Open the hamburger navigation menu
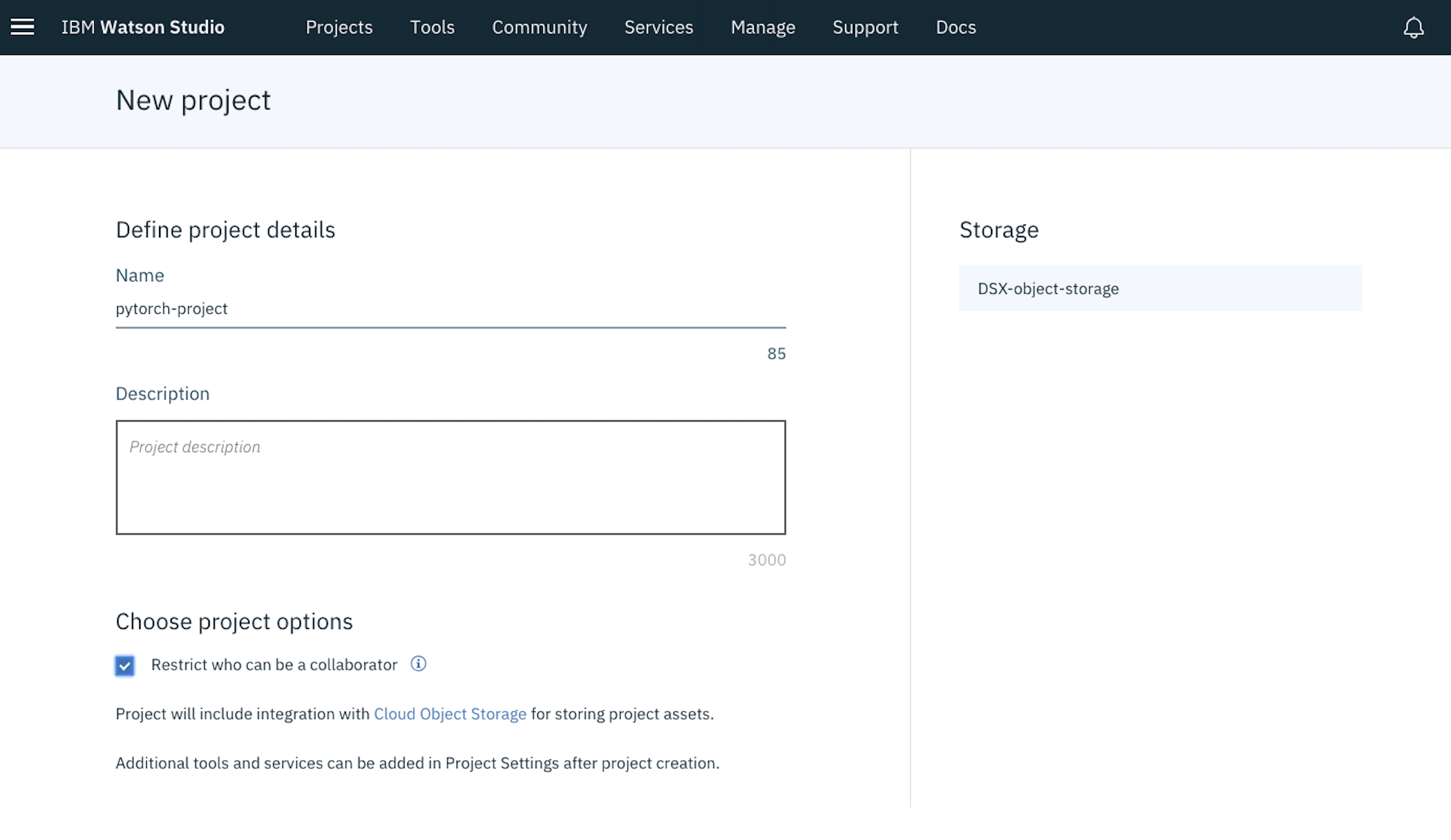Screen dimensions: 1451x840 22,27
